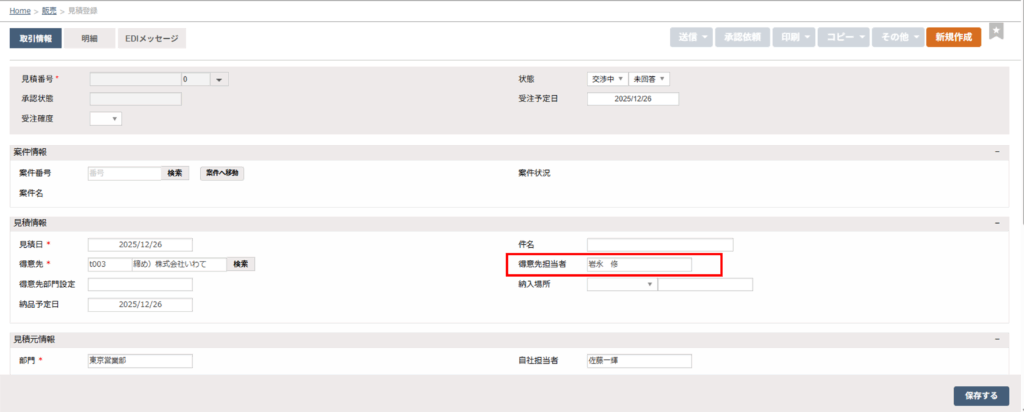The width and height of the screenshot is (1024, 412).
Task: Go to Home breadcrumb link
Action: [x=20, y=9]
